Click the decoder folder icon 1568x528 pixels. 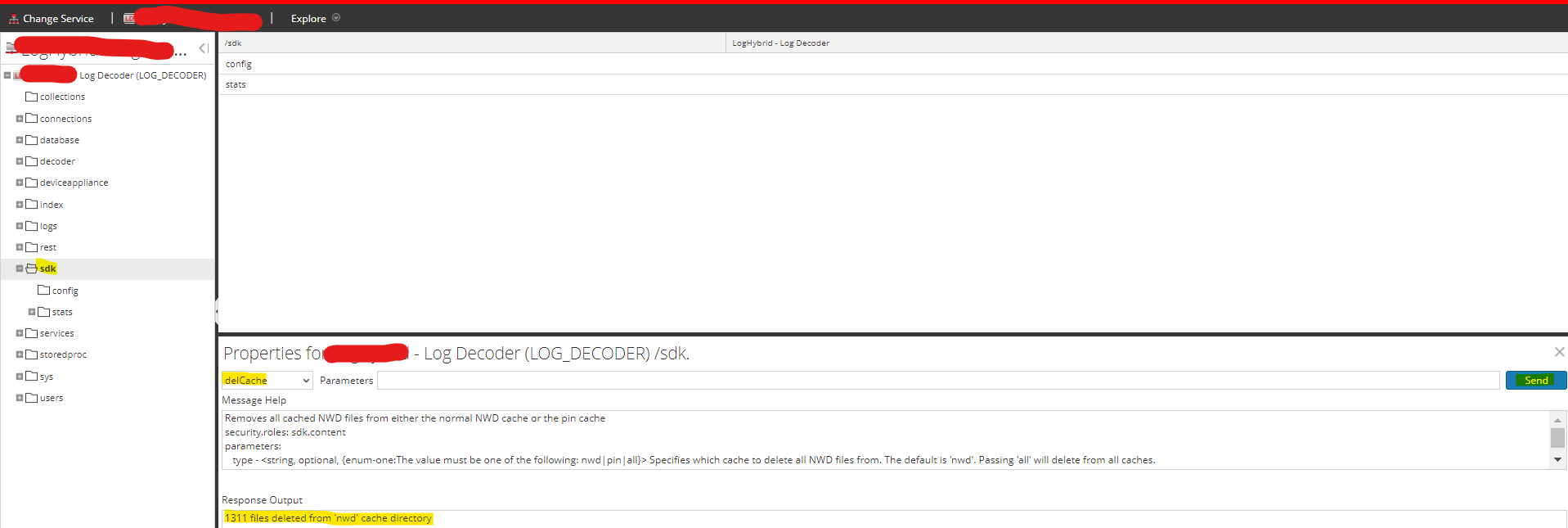point(32,160)
